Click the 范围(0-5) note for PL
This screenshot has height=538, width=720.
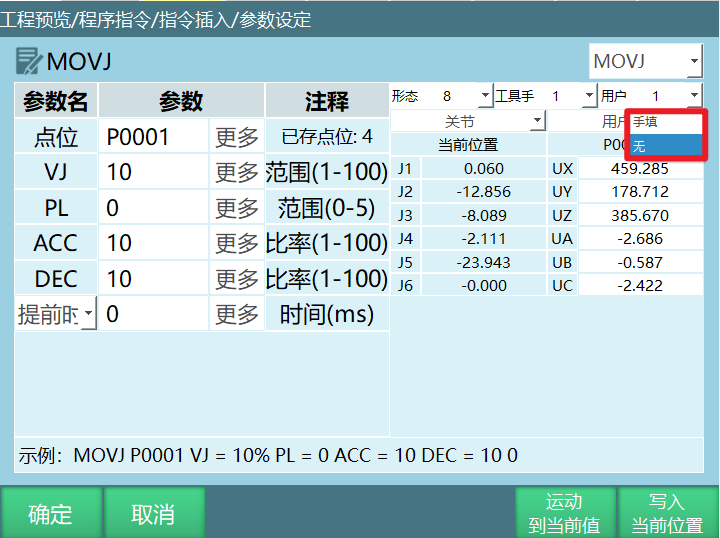pos(327,207)
